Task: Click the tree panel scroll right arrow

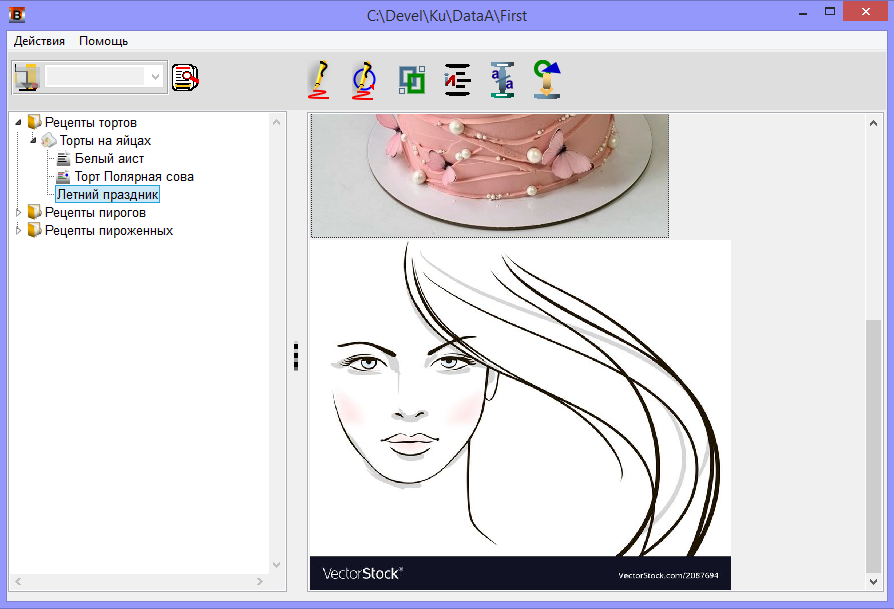Action: 260,582
